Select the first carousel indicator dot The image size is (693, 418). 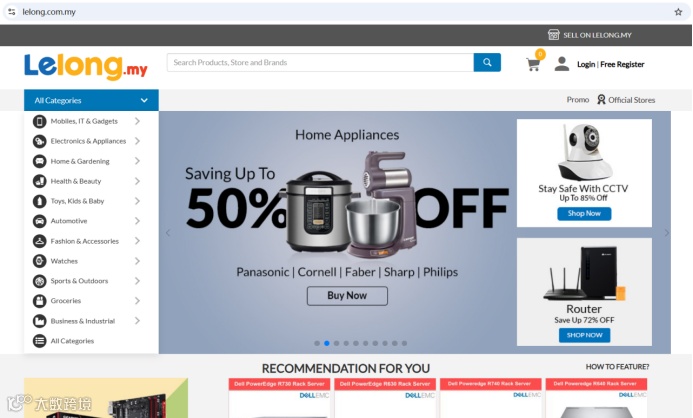[317, 343]
